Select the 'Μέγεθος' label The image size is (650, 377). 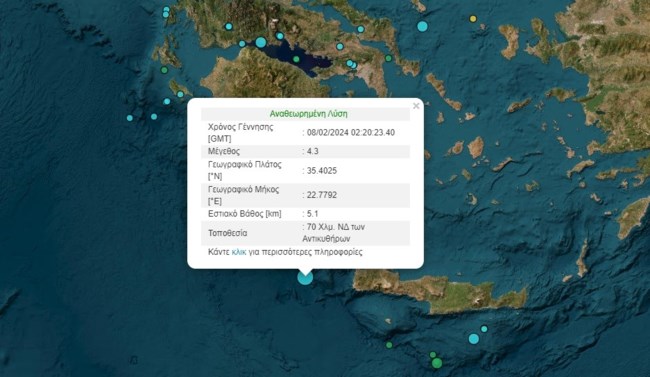(x=224, y=151)
